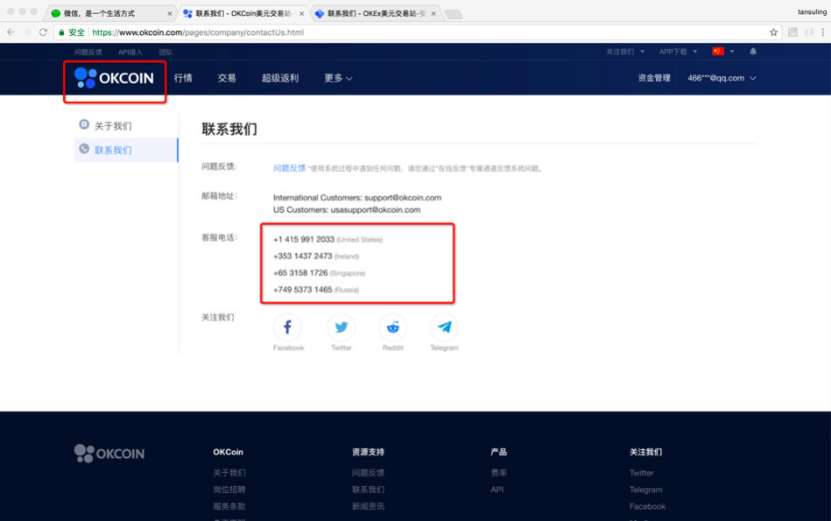Bookmark page with the star icon
Viewport: 831px width, 521px height.
(x=774, y=32)
